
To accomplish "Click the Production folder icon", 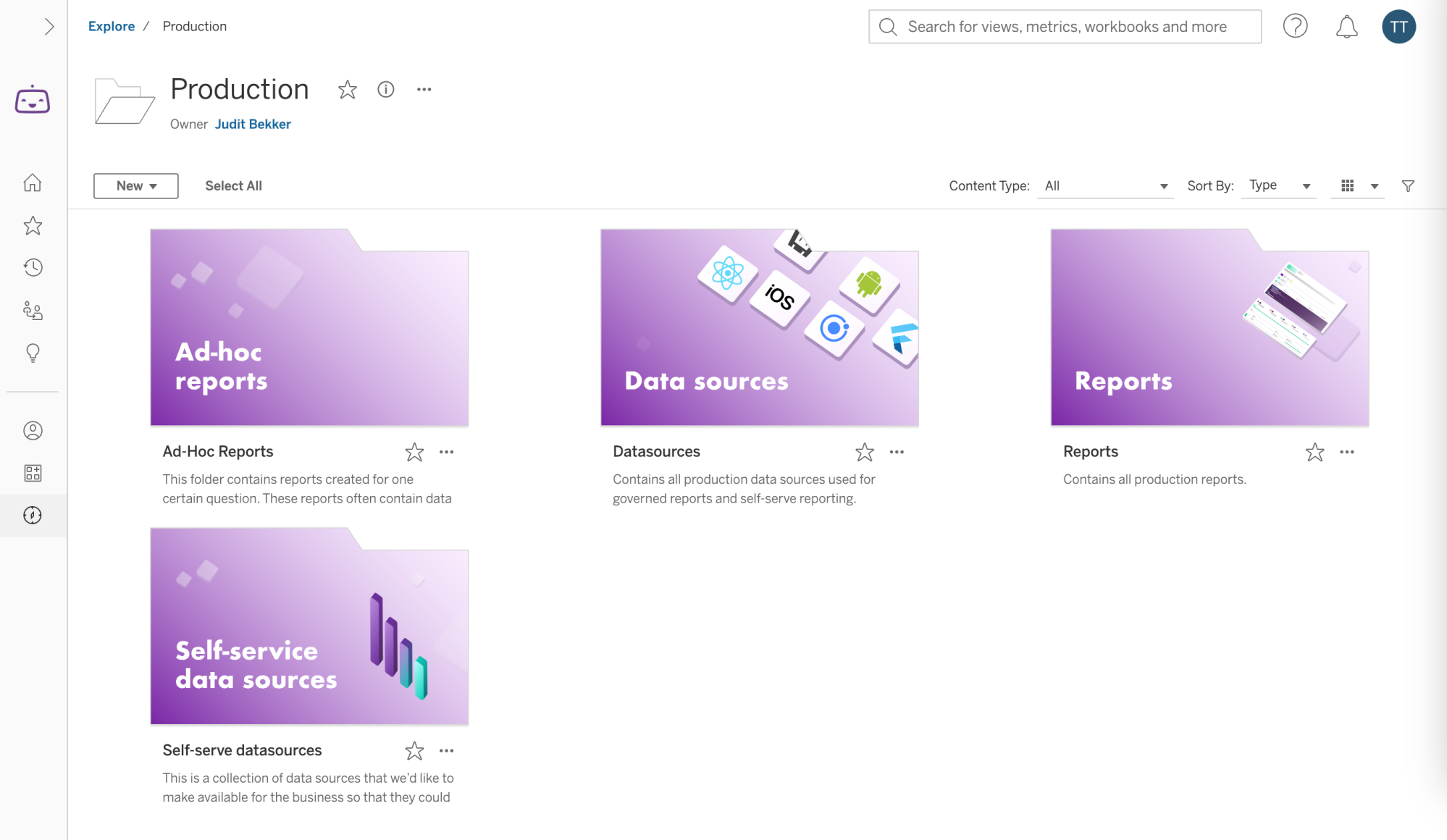I will [125, 101].
